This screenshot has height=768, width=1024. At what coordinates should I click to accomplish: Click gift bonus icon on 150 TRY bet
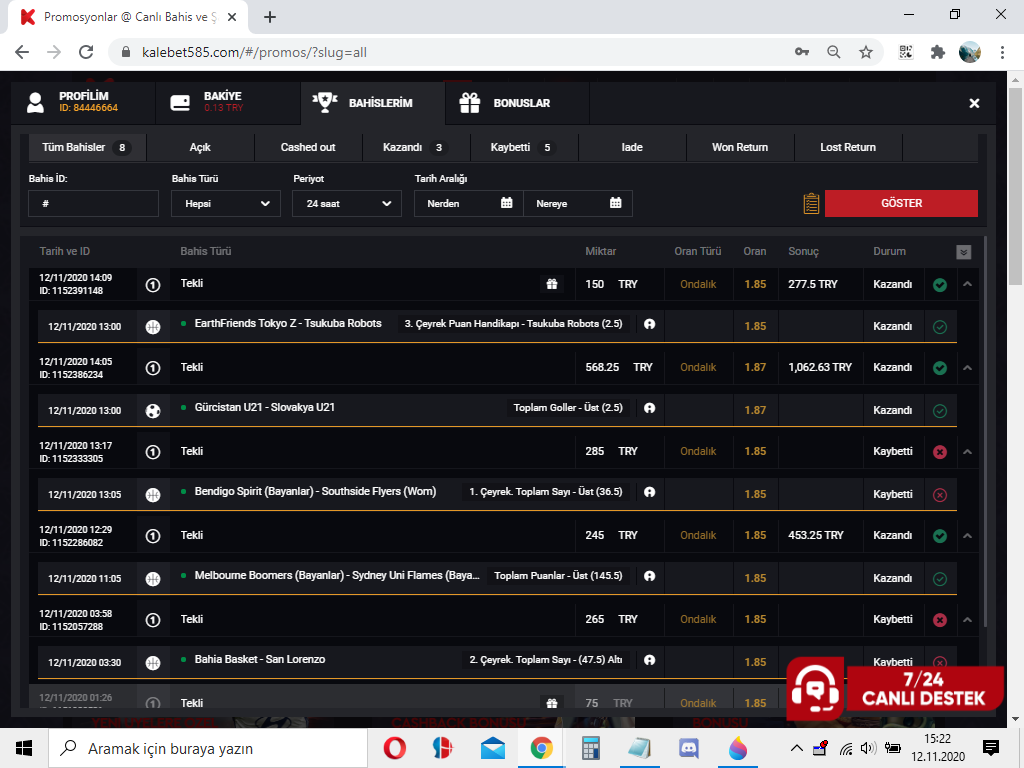[552, 284]
